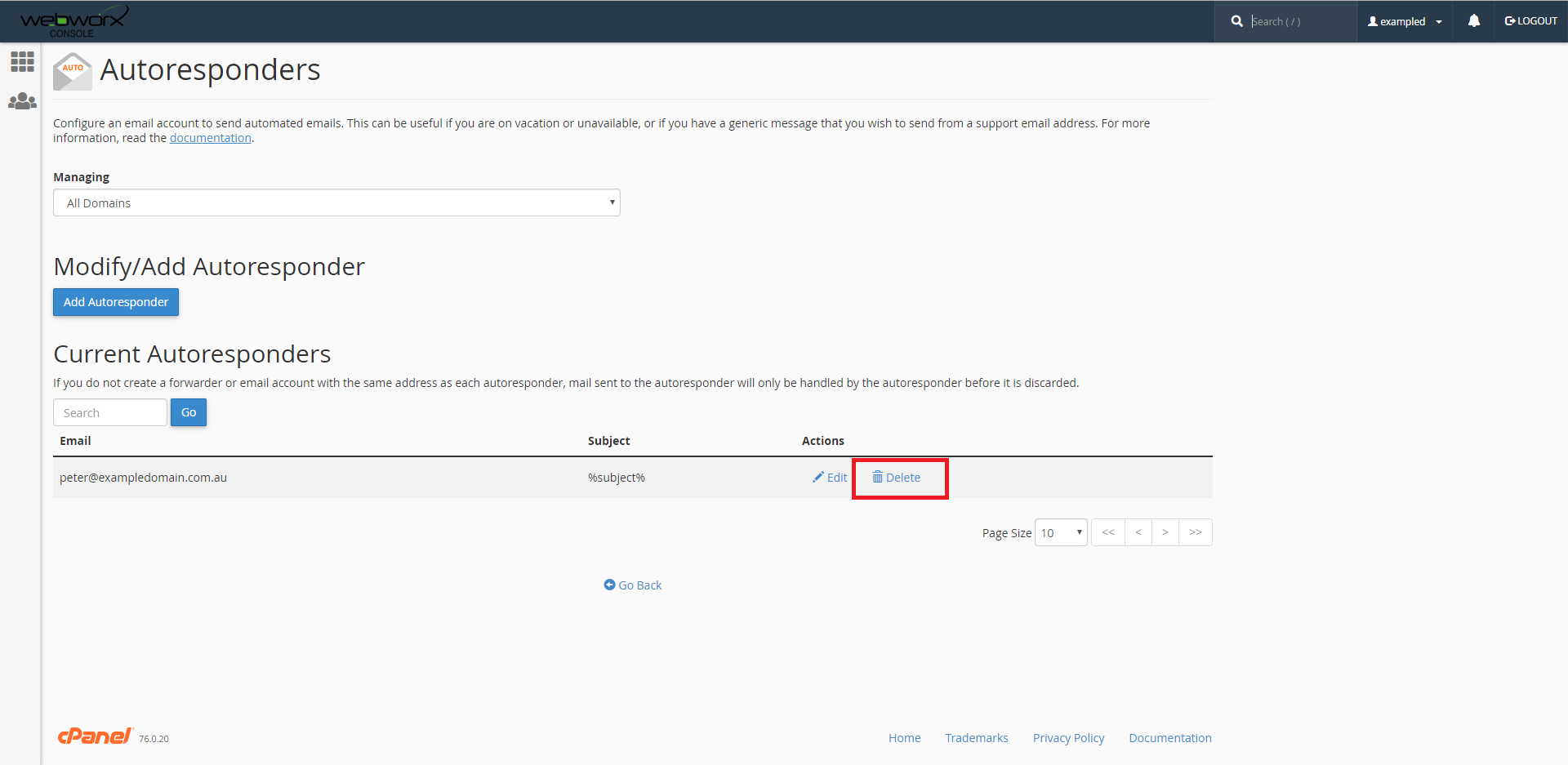Click the notifications bell icon
The image size is (1568, 765).
pyautogui.click(x=1473, y=21)
